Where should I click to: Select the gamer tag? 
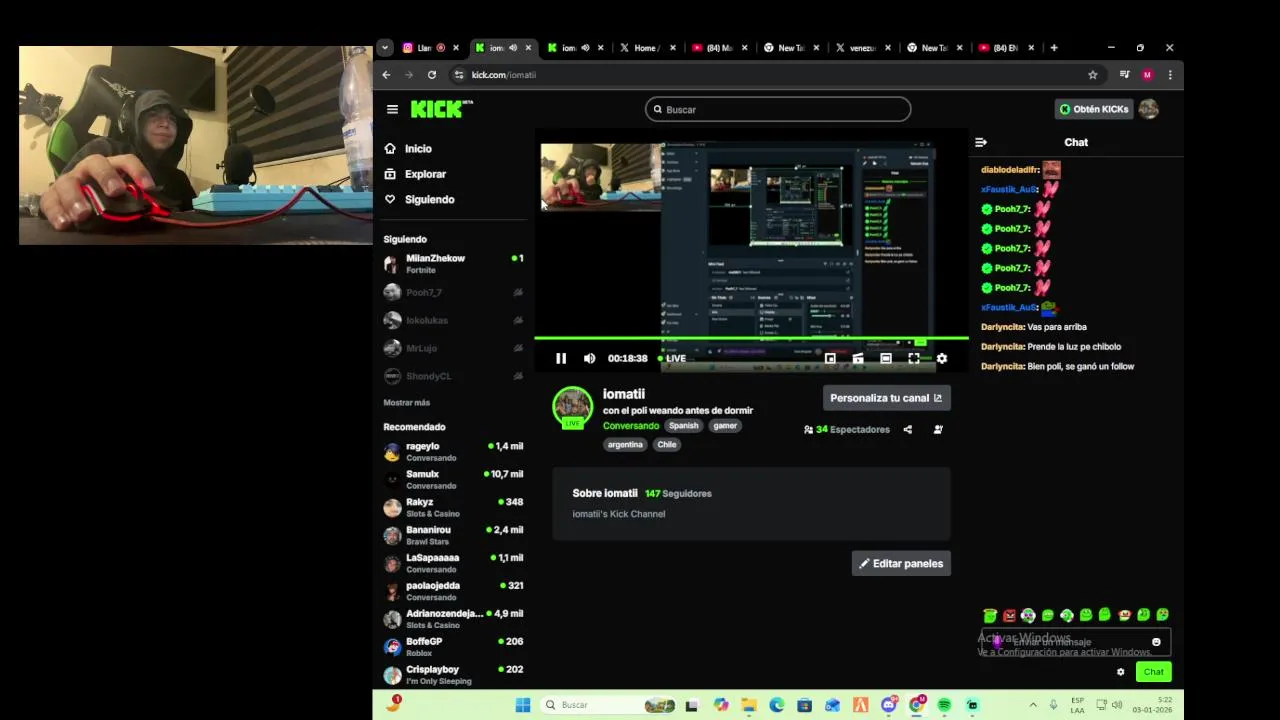pyautogui.click(x=725, y=426)
